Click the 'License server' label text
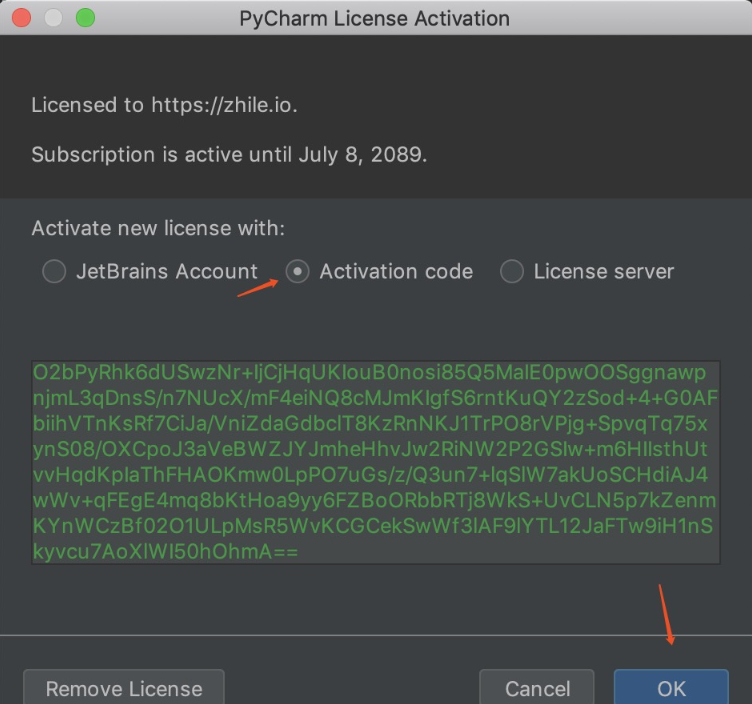Image resolution: width=752 pixels, height=704 pixels. tap(604, 271)
